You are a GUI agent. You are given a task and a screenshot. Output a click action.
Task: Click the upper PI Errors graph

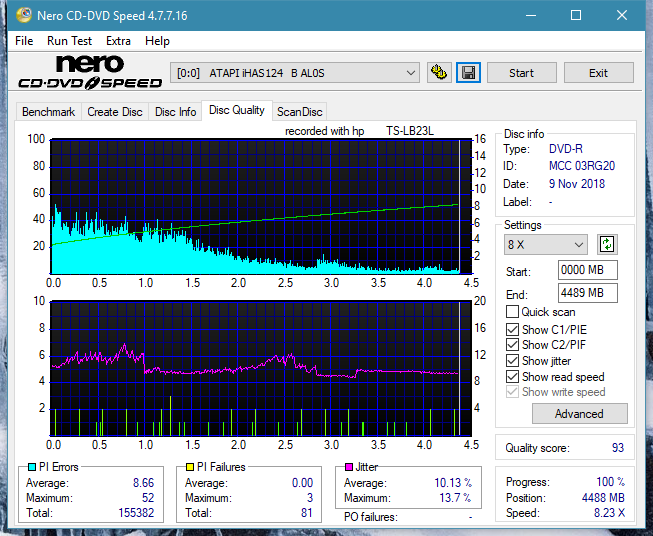click(261, 207)
